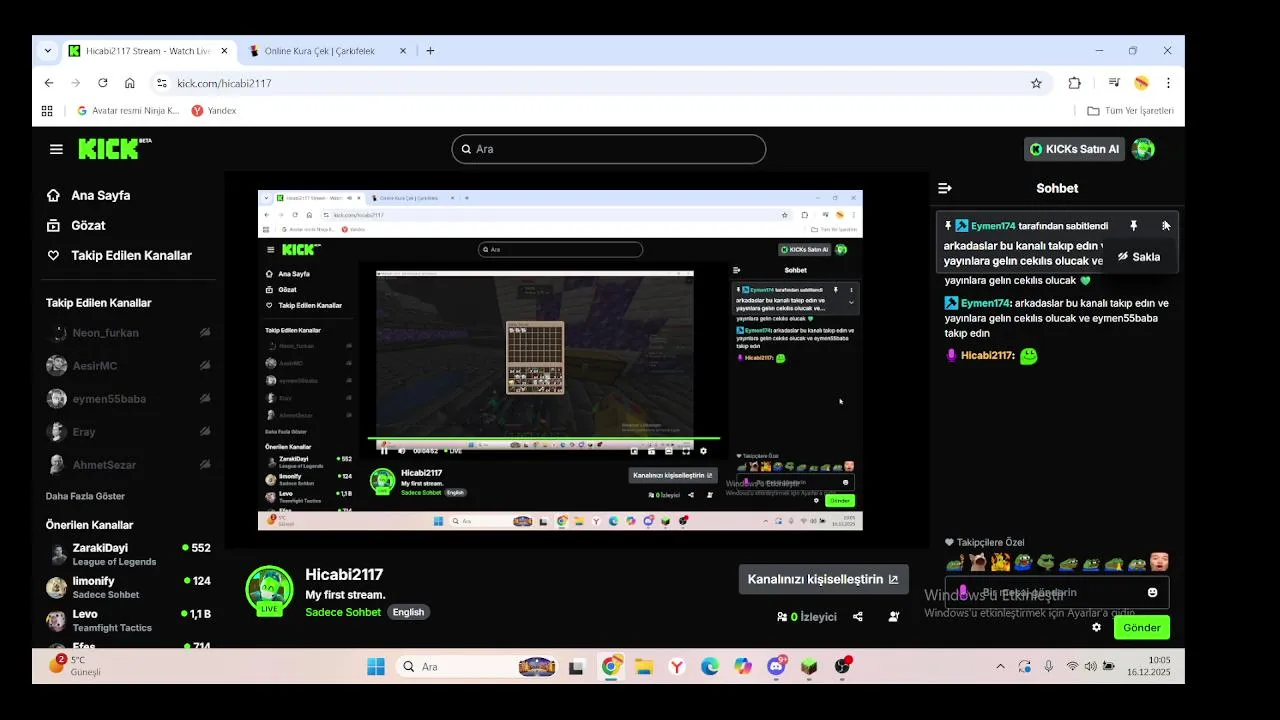Pick the human face emote
The height and width of the screenshot is (720, 1280).
[x=1159, y=563]
